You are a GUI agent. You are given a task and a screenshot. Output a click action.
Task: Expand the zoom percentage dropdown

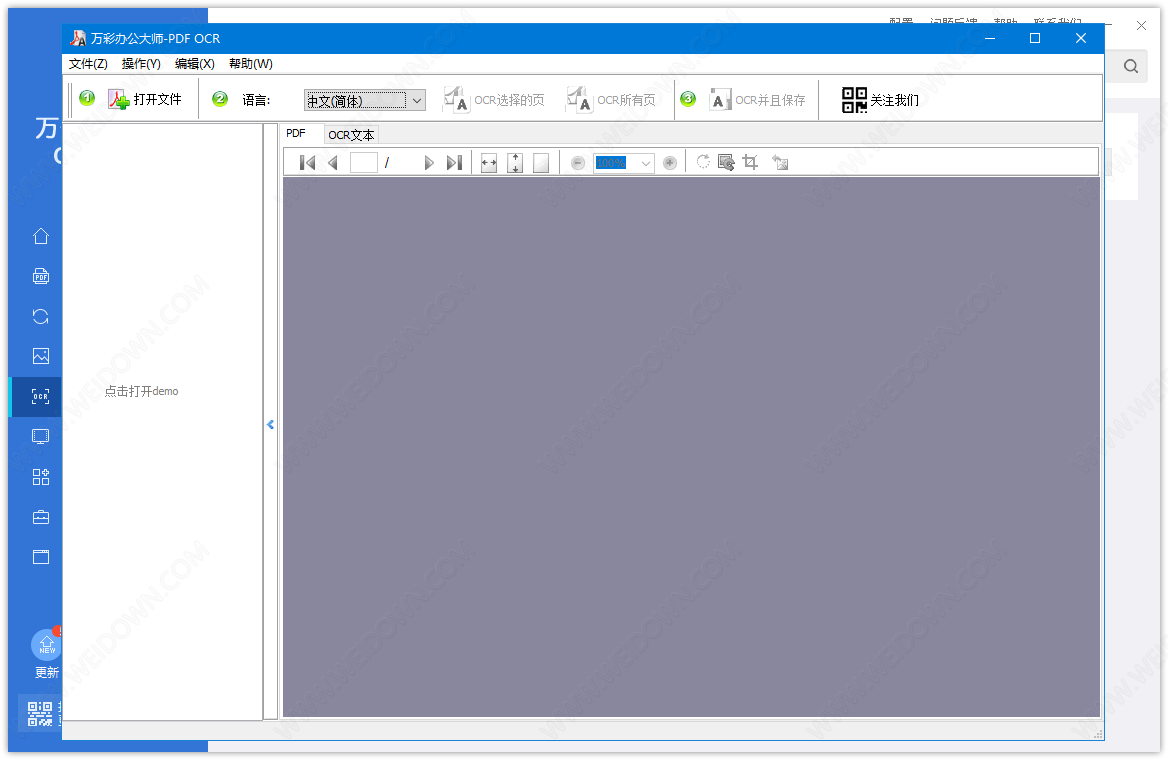coord(645,163)
